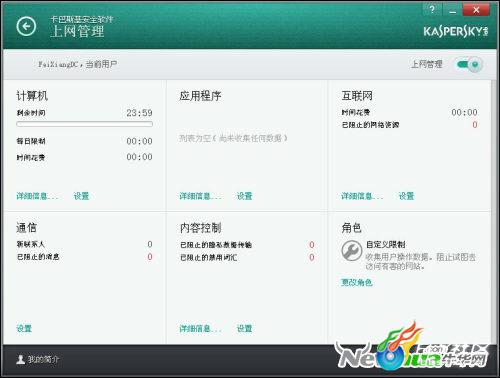Open 设置 for 计算机 section
This screenshot has height=378, width=500.
81,196
